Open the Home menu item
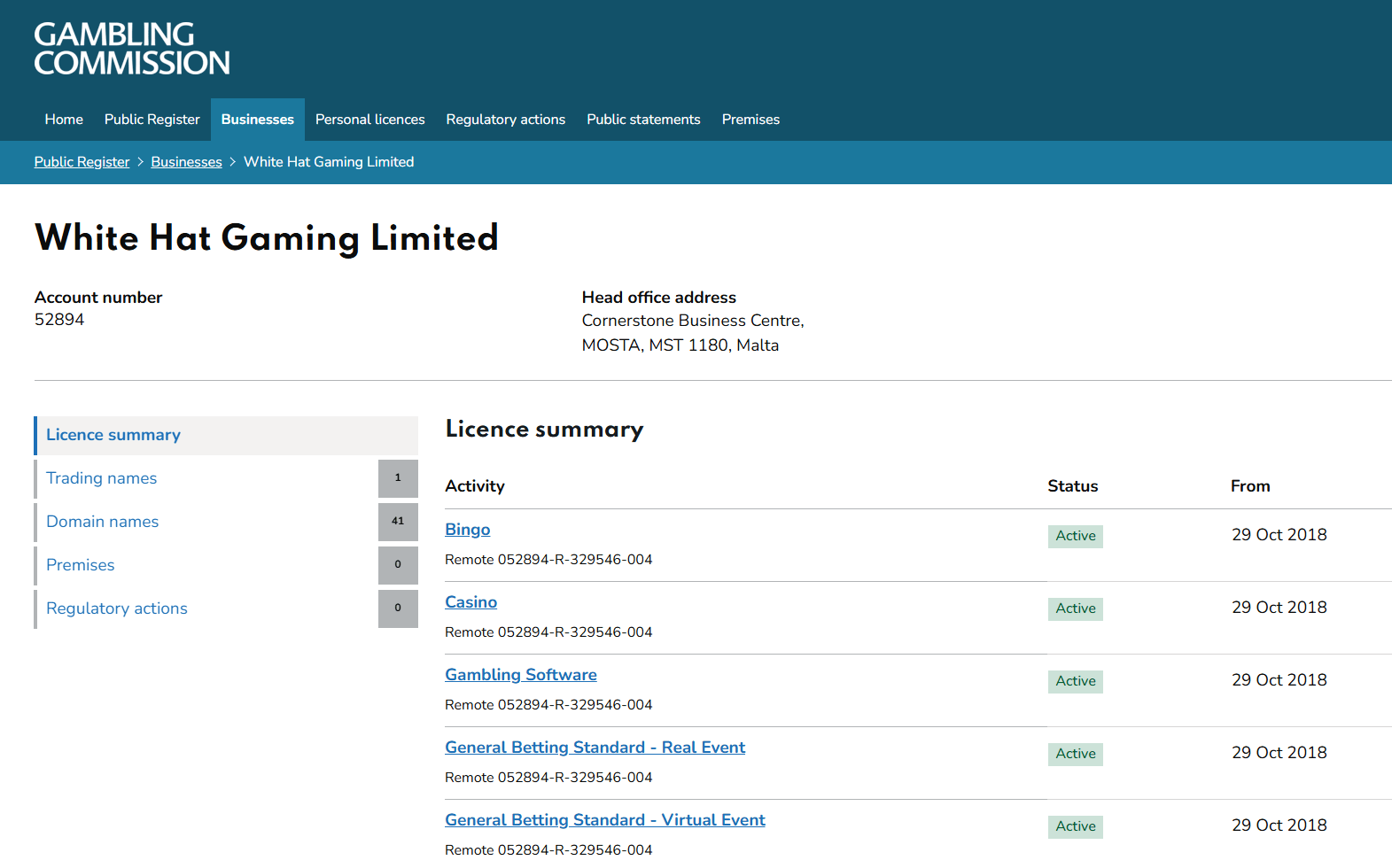 coord(64,120)
